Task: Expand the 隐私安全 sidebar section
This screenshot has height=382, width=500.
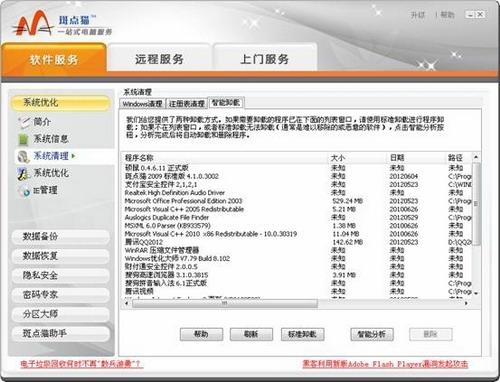Action: coord(61,275)
